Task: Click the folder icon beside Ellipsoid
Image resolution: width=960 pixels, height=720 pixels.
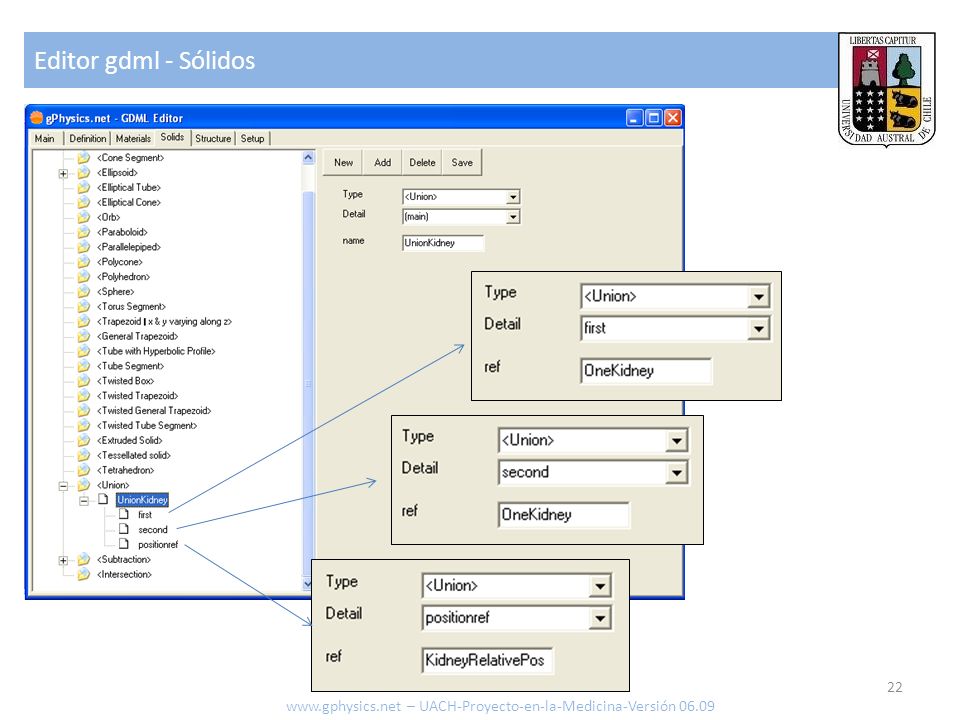Action: click(84, 173)
